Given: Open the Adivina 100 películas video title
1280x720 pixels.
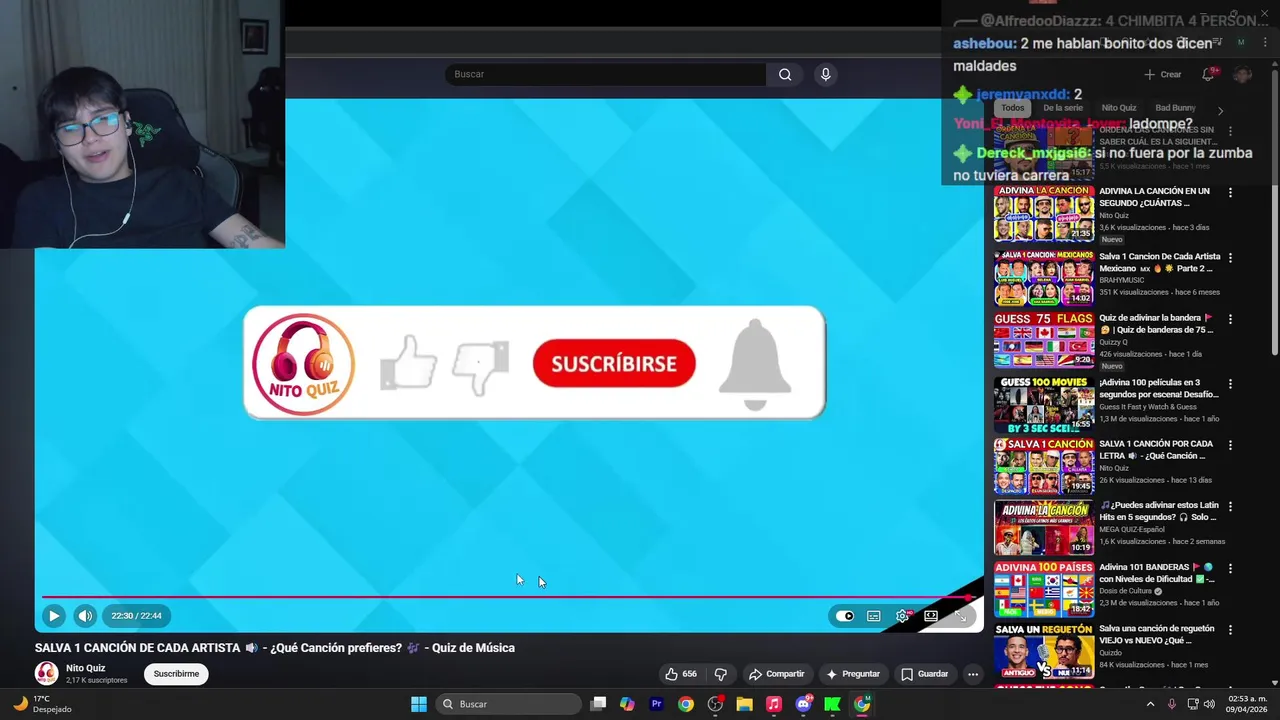Looking at the screenshot, I should (1159, 388).
